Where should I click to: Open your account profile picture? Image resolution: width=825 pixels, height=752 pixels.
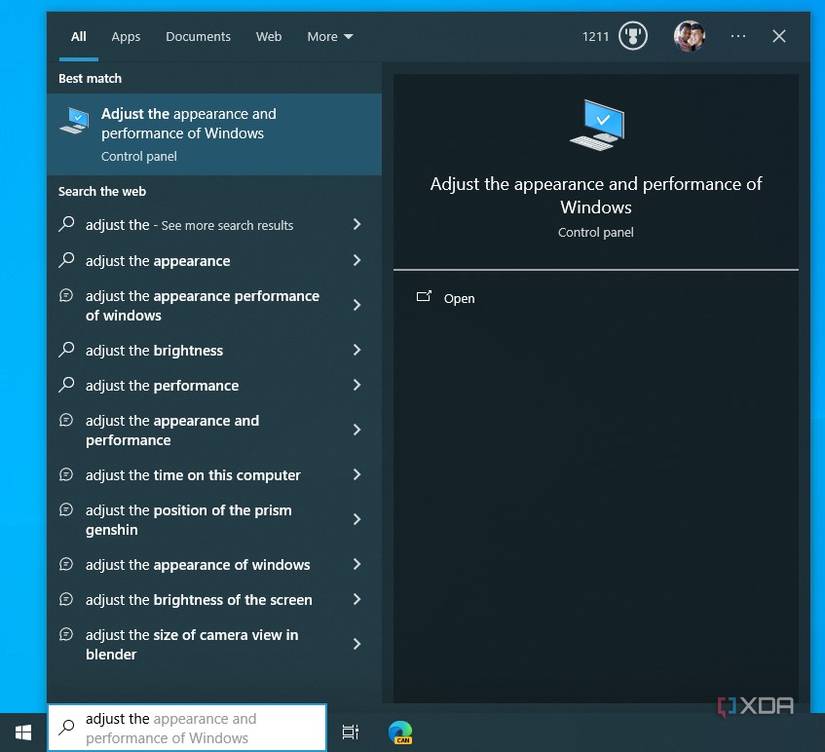[689, 36]
